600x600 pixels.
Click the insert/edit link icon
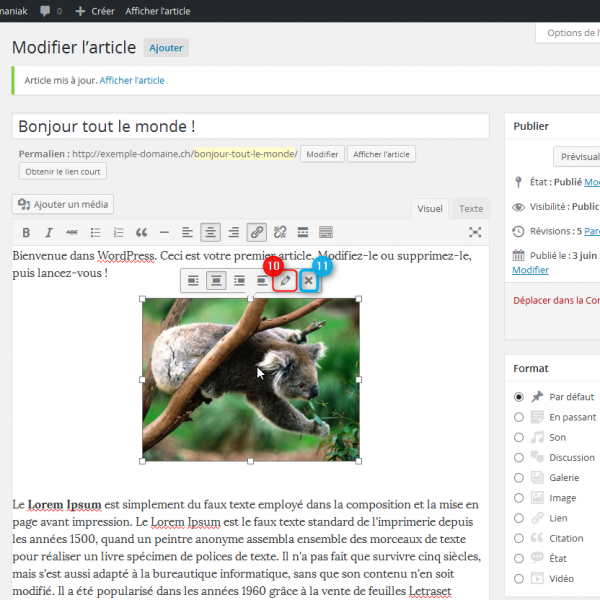pos(257,232)
